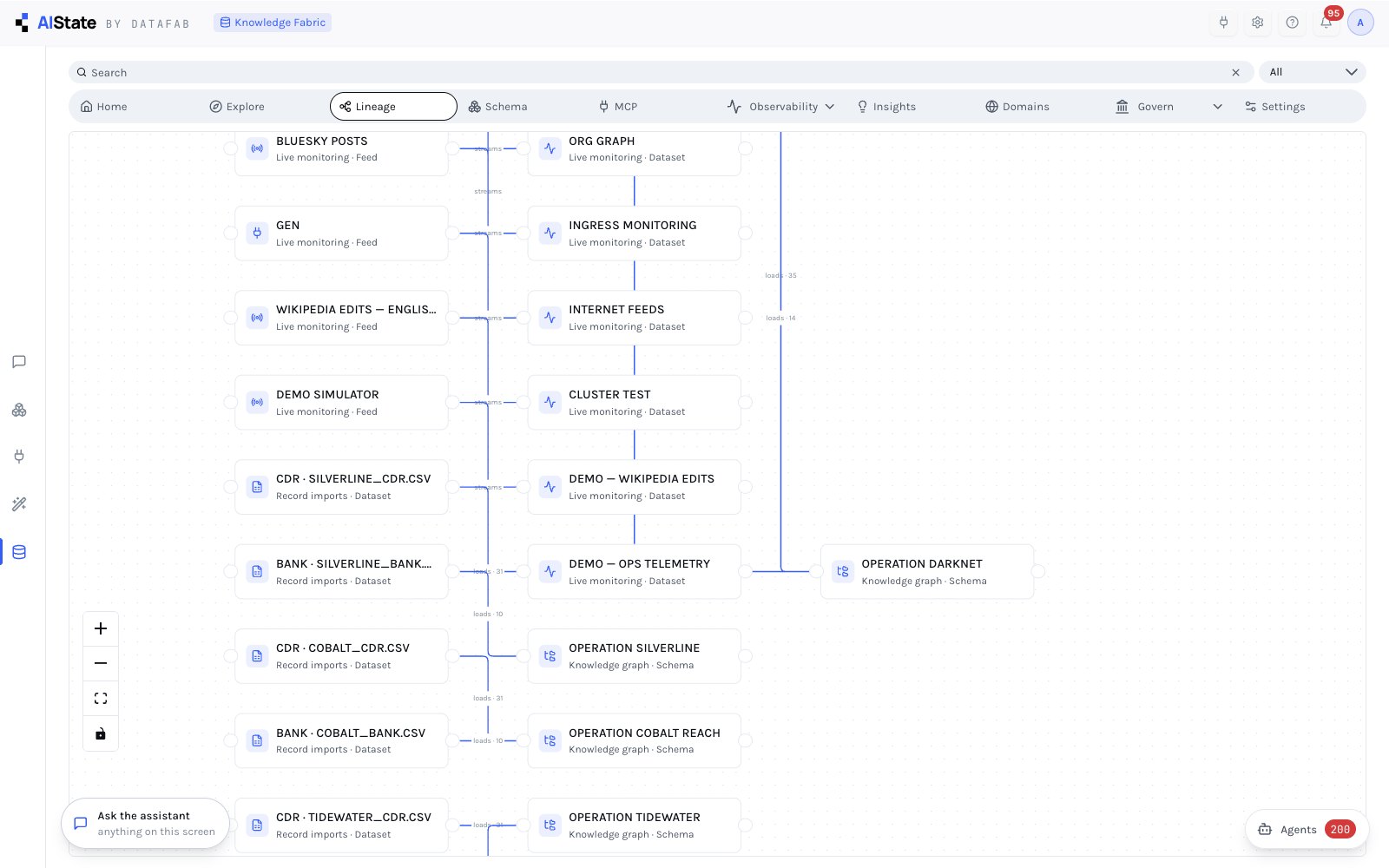Select database icon in left sidebar

click(19, 552)
